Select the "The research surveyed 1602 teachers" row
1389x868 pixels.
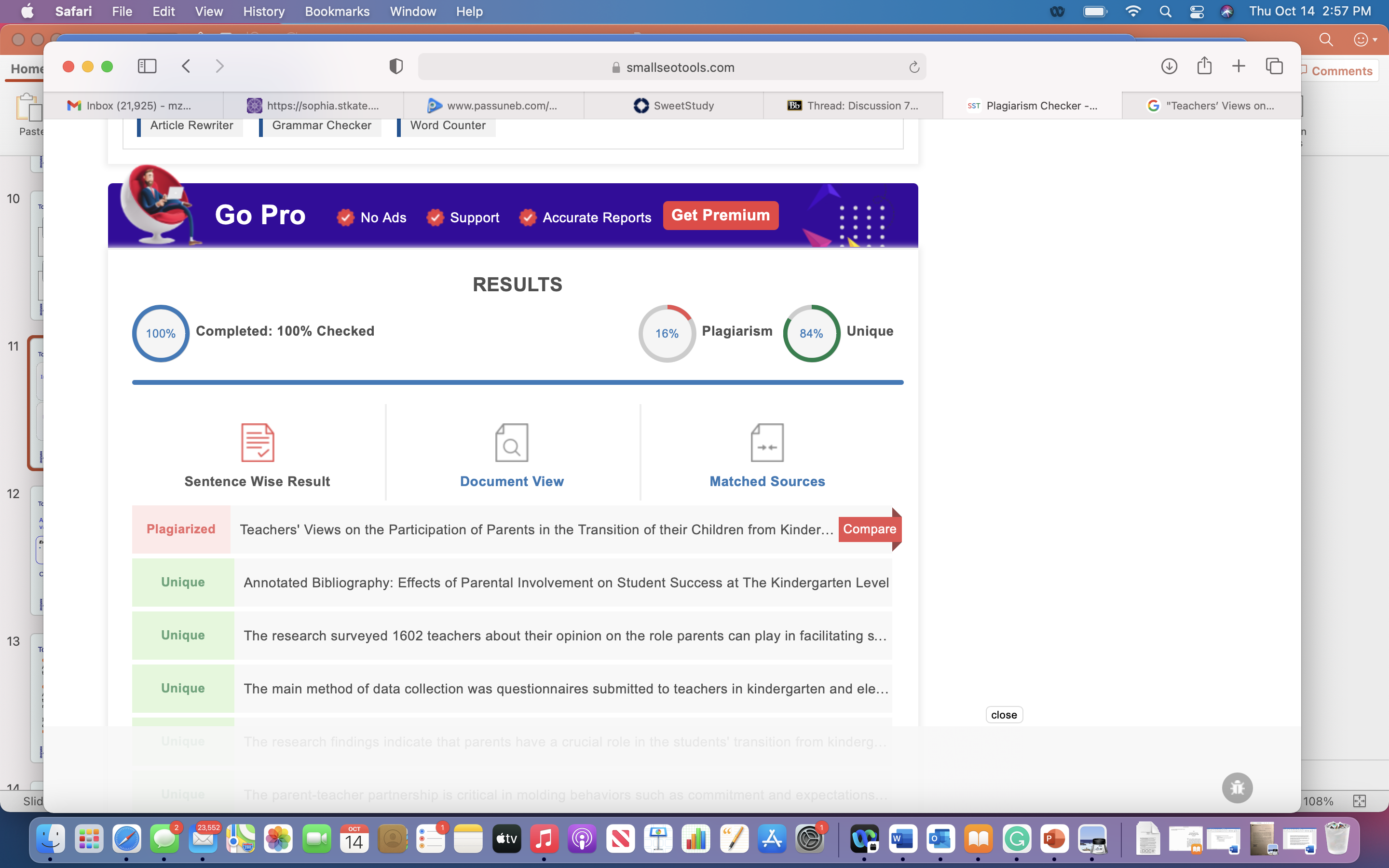512,636
